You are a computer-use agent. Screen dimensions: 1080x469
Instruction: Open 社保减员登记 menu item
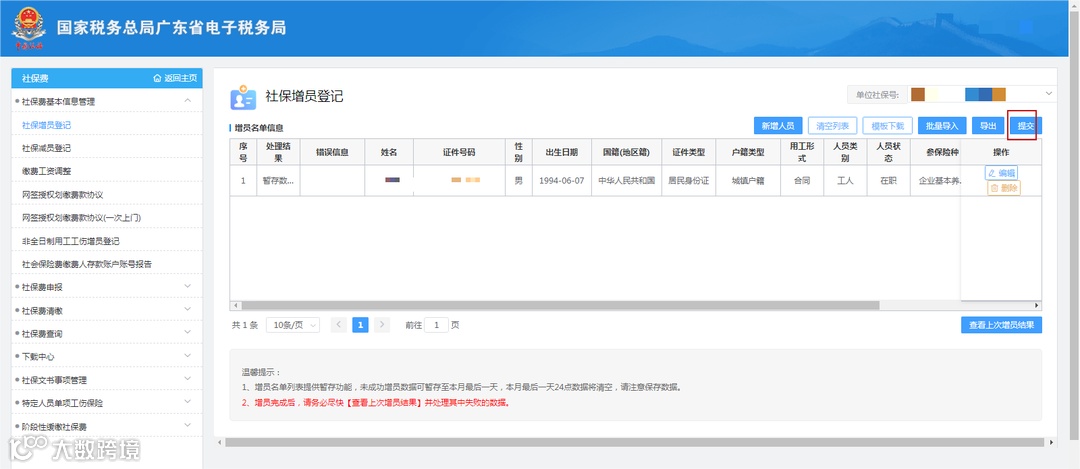[x=46, y=148]
